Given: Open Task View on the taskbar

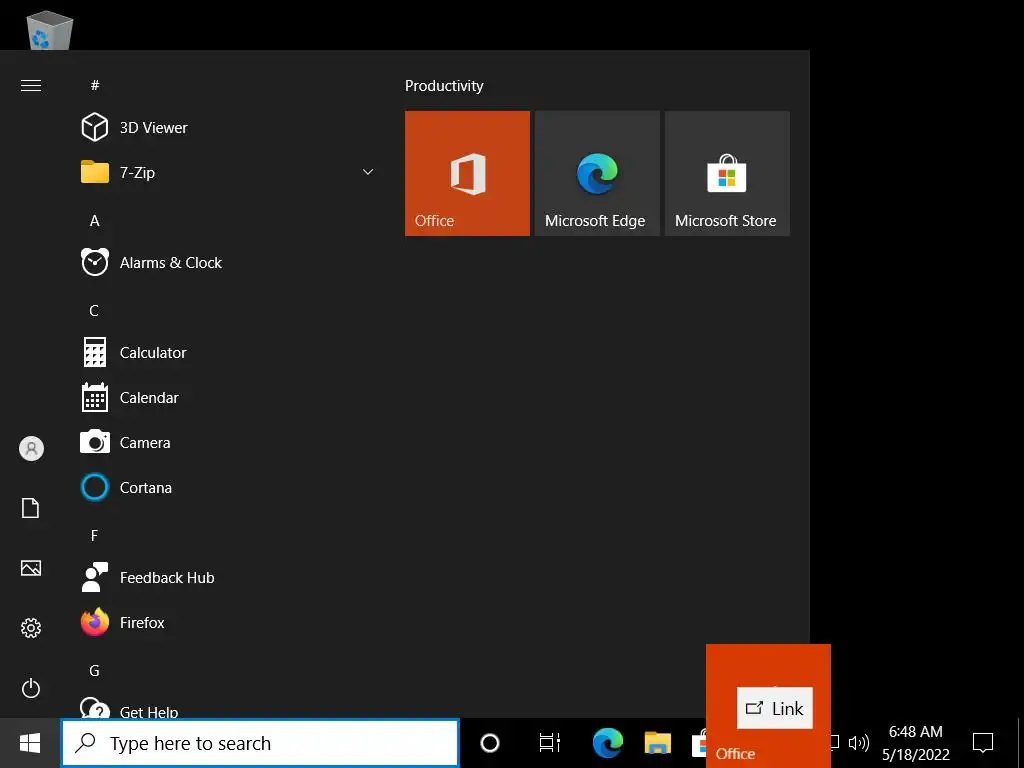Looking at the screenshot, I should click(x=550, y=743).
